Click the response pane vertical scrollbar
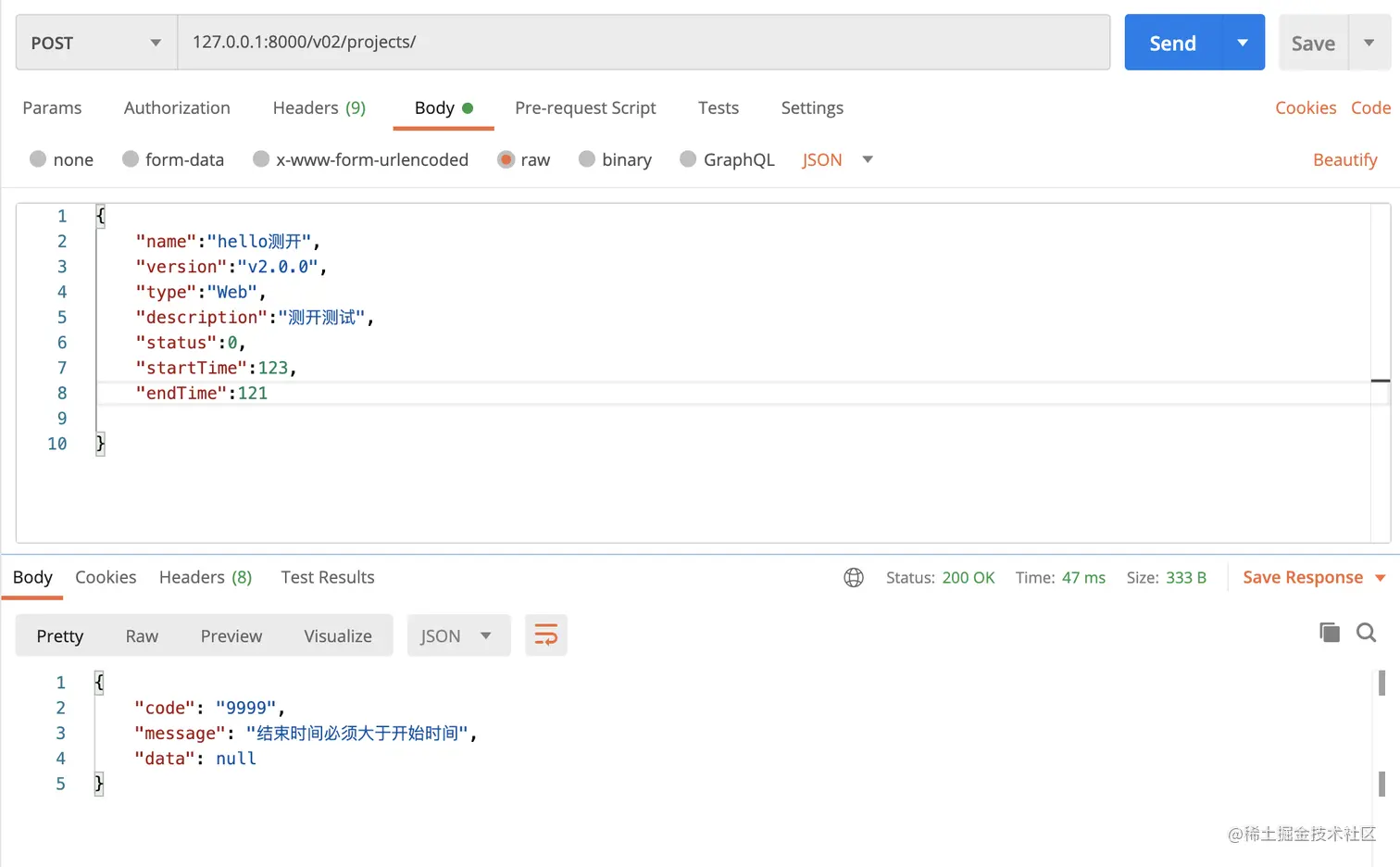 click(x=1381, y=732)
